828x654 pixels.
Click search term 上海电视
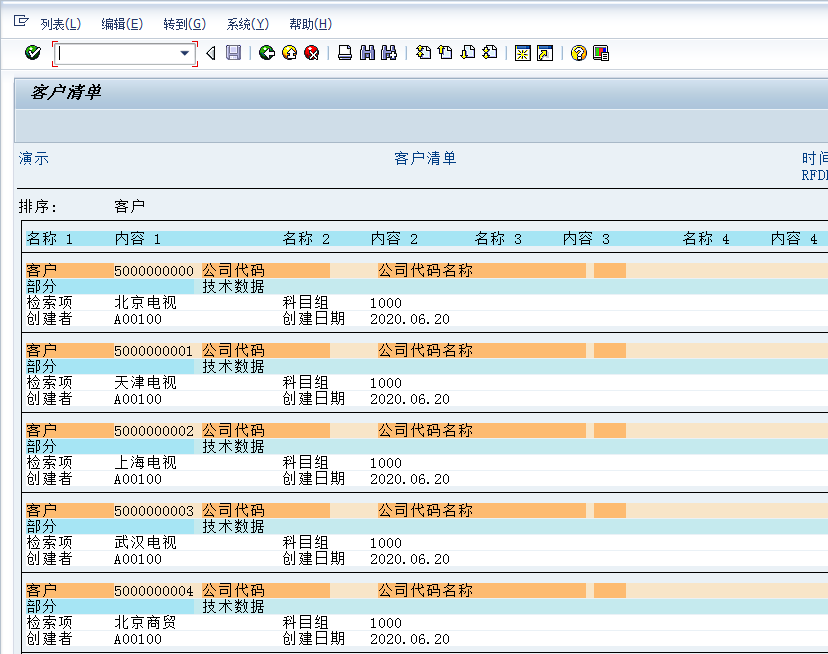click(x=145, y=463)
